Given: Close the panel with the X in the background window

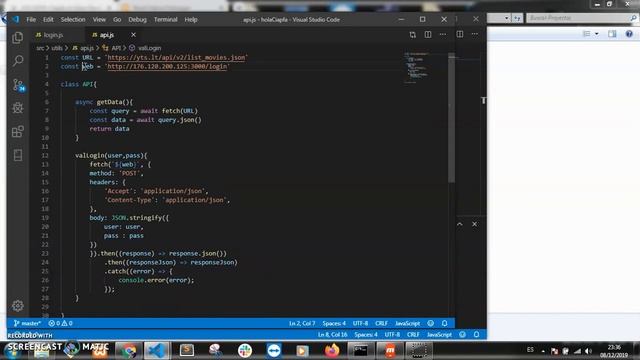Looking at the screenshot, I should click(475, 224).
